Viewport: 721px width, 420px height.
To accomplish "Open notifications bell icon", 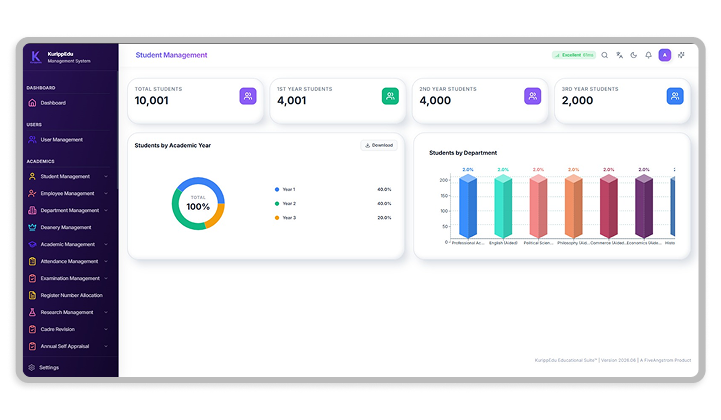I will click(x=648, y=55).
